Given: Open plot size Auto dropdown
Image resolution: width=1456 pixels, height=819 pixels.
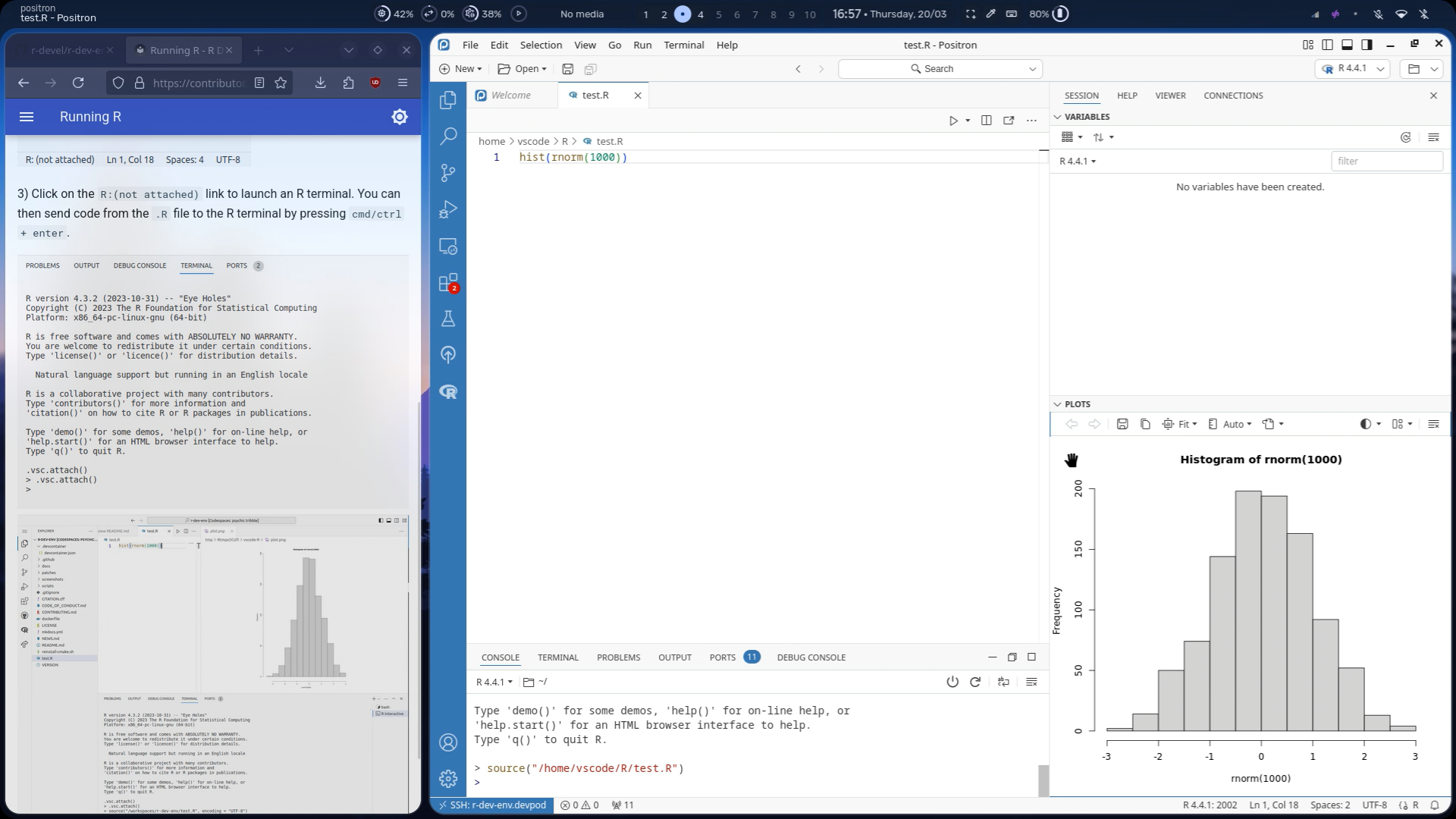Looking at the screenshot, I should tap(1230, 425).
